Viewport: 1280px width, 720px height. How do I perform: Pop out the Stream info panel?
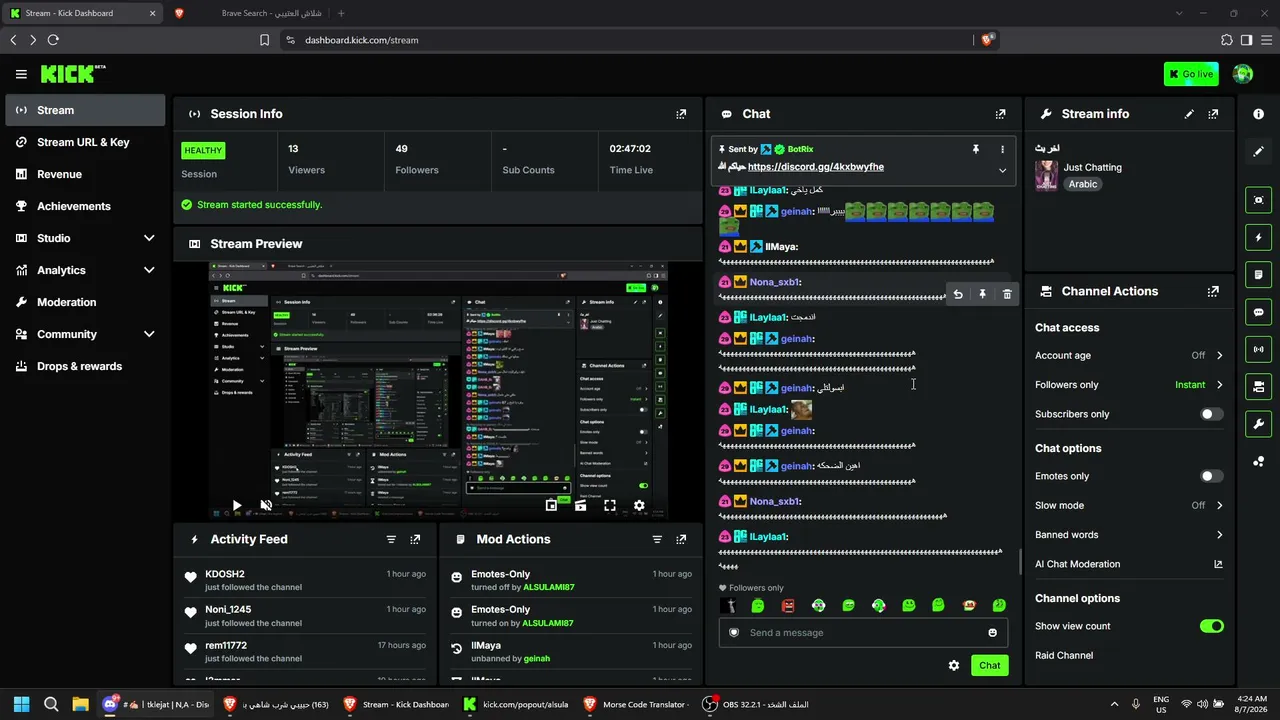coord(1213,114)
